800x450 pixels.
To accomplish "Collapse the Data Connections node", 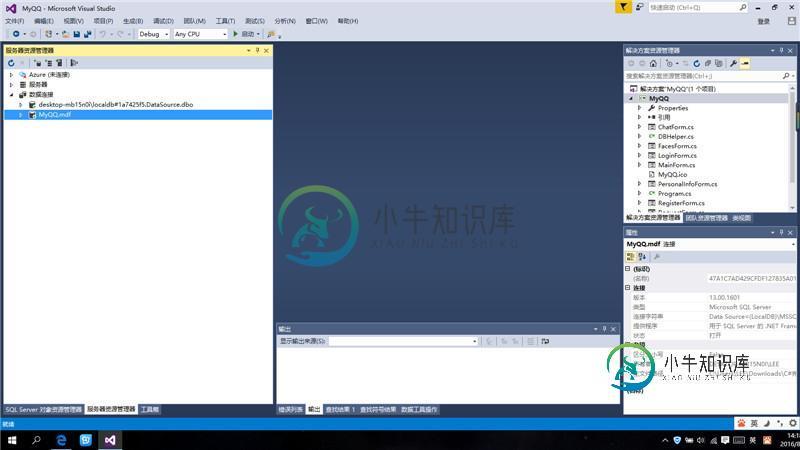I will (12, 95).
